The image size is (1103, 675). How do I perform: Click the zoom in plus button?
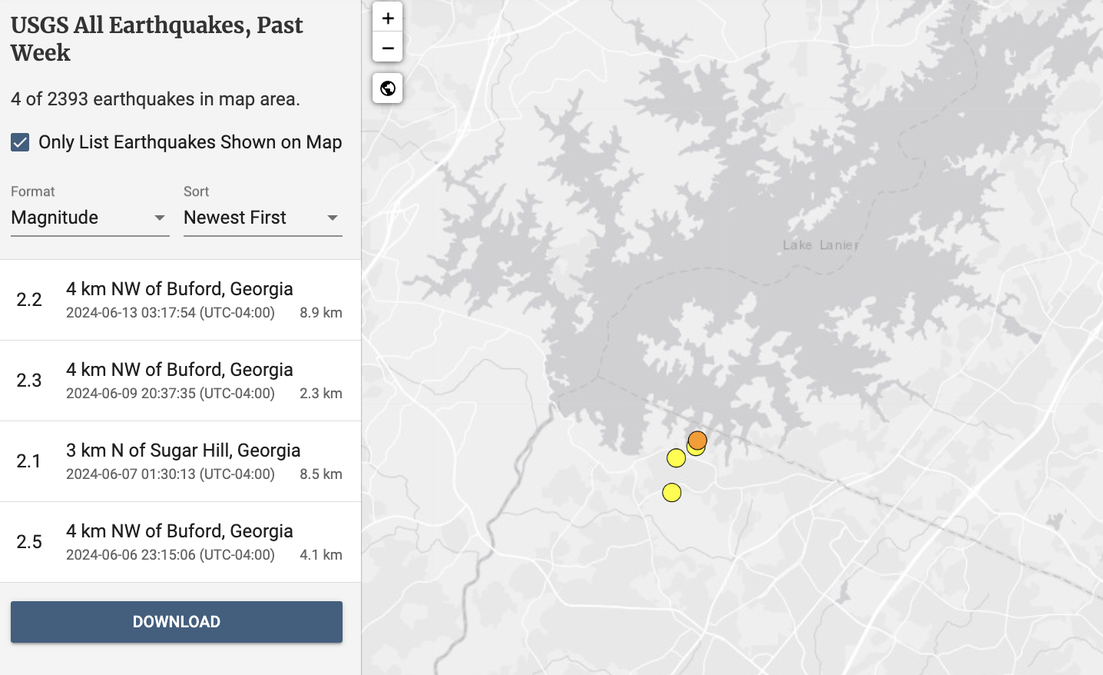[x=388, y=18]
